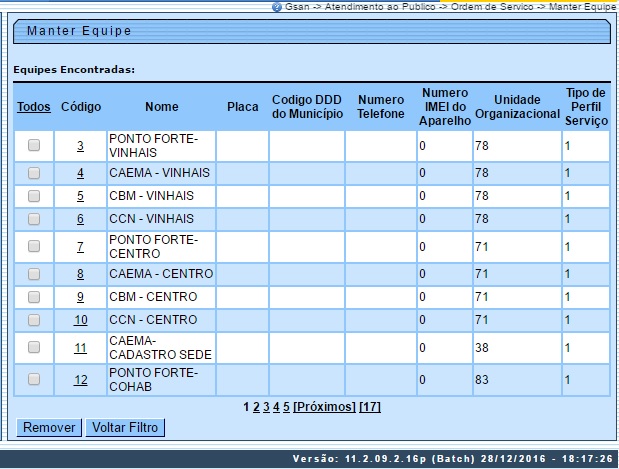Open team code 7 link
619x469 pixels.
coord(80,247)
